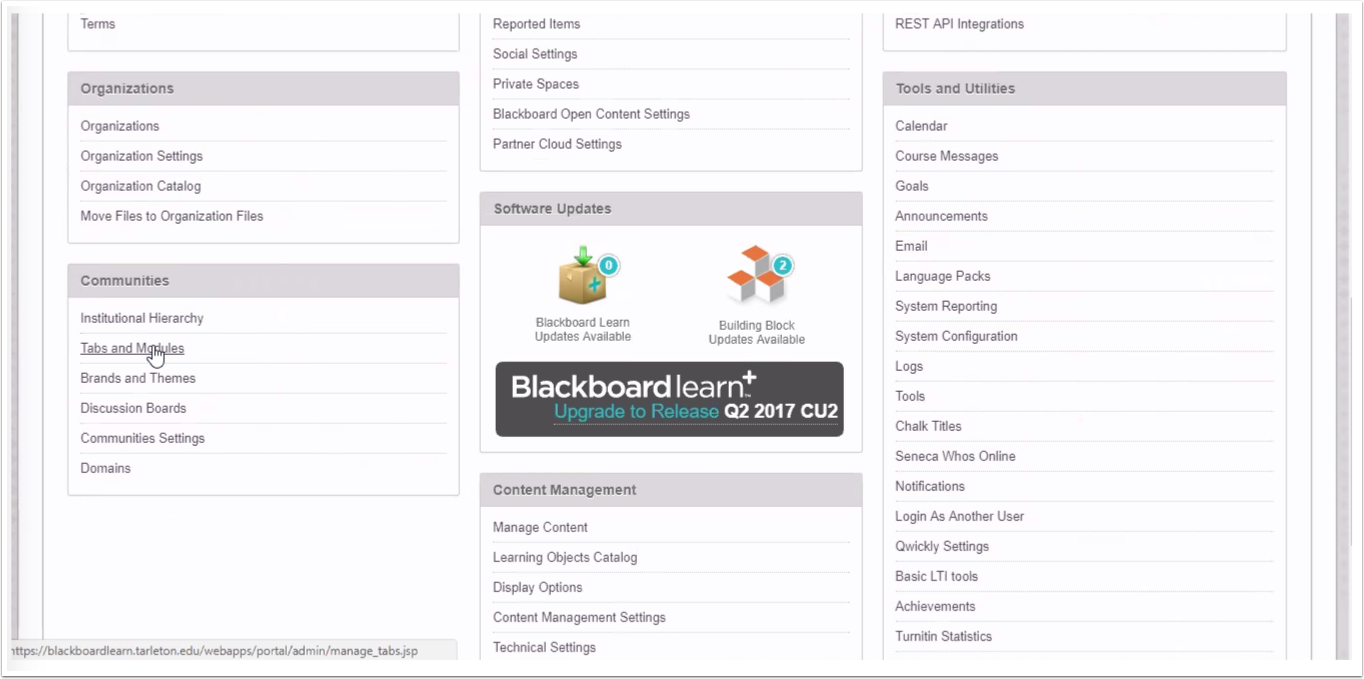This screenshot has height=679, width=1364.
Task: Open Turnitin Statistics link
Action: pos(943,636)
